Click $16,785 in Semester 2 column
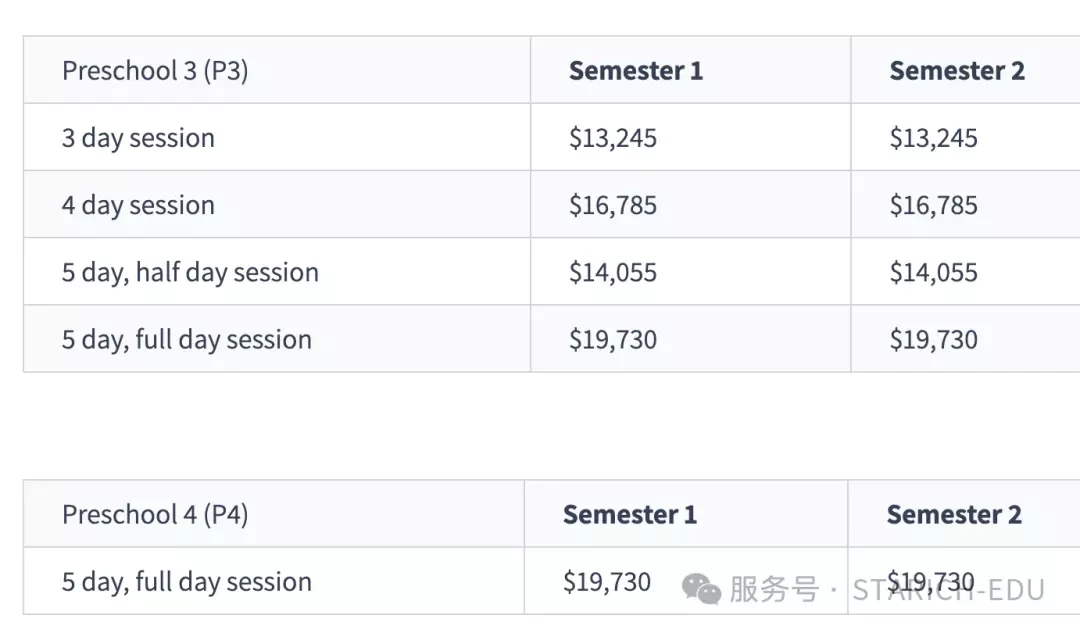This screenshot has width=1080, height=633. [933, 205]
